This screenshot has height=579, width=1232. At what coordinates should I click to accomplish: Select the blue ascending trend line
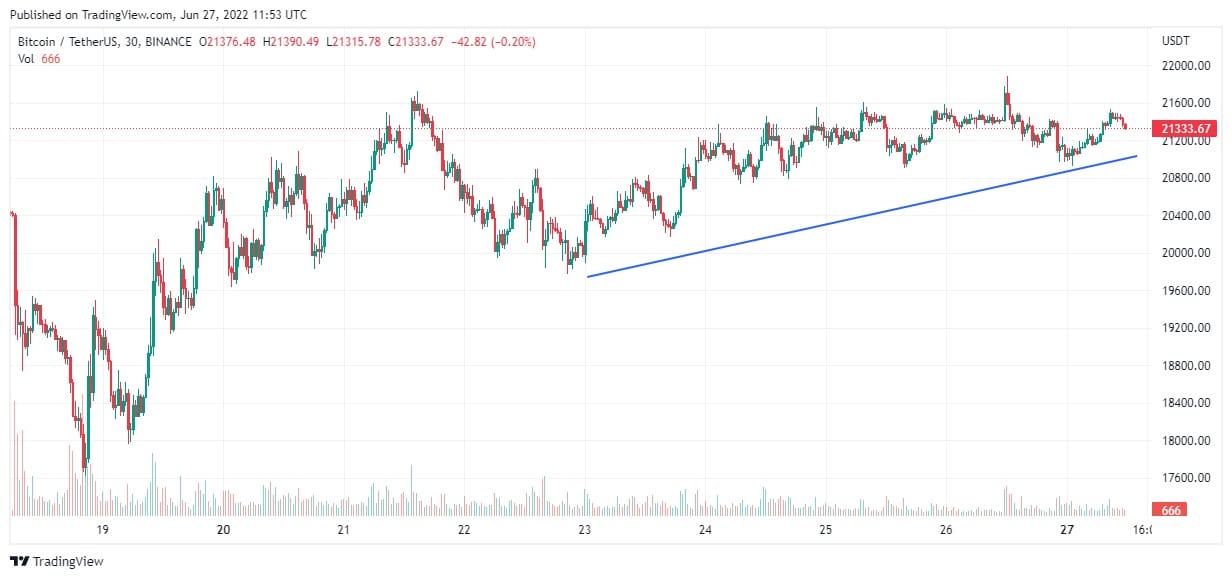point(861,216)
